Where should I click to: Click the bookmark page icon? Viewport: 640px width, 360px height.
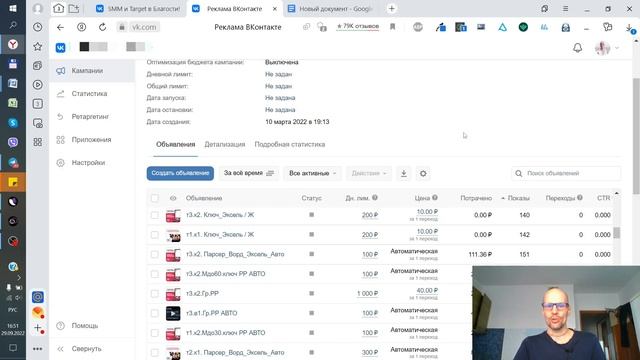pos(392,27)
